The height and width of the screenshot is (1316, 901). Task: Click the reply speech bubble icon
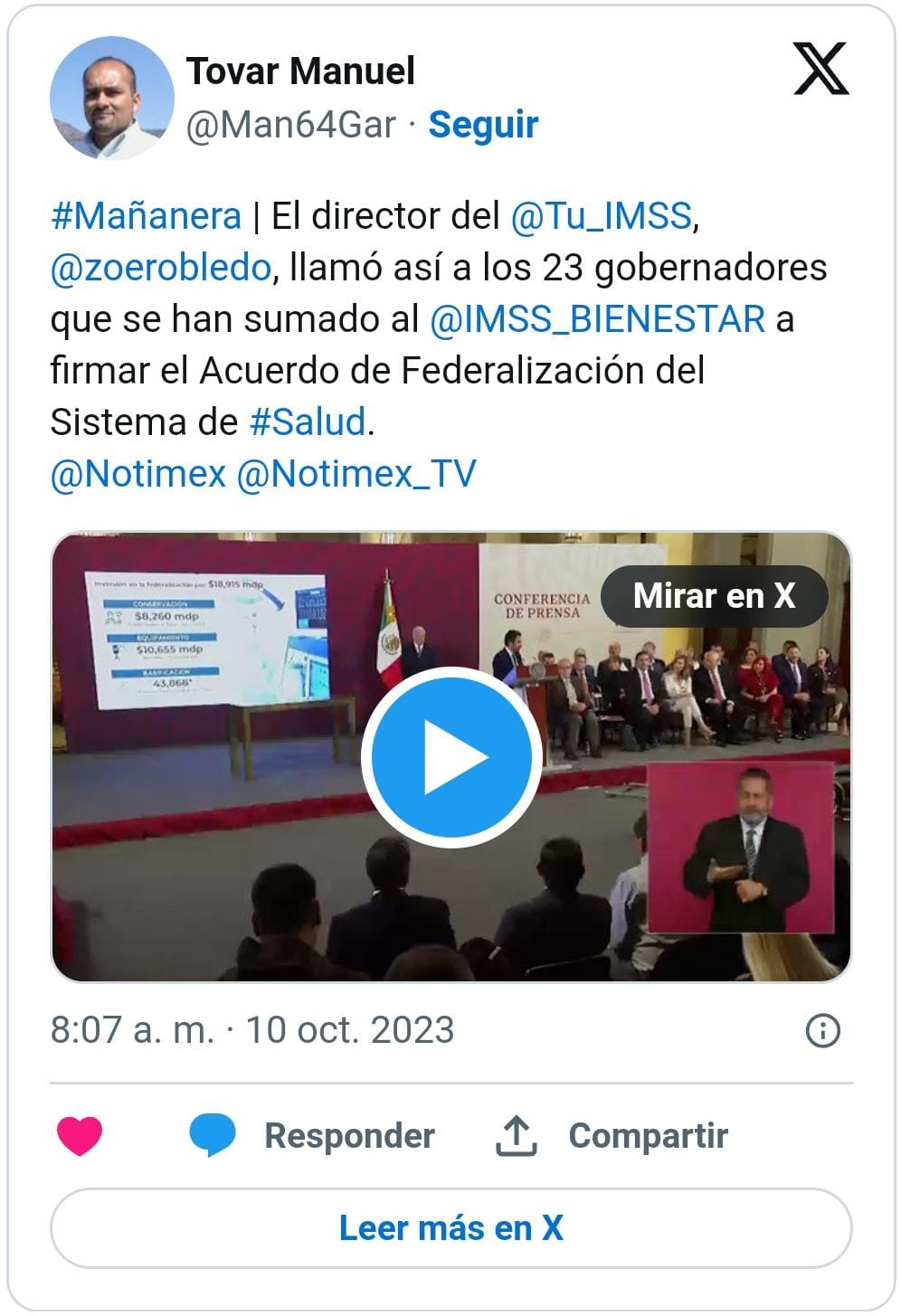(x=213, y=1136)
